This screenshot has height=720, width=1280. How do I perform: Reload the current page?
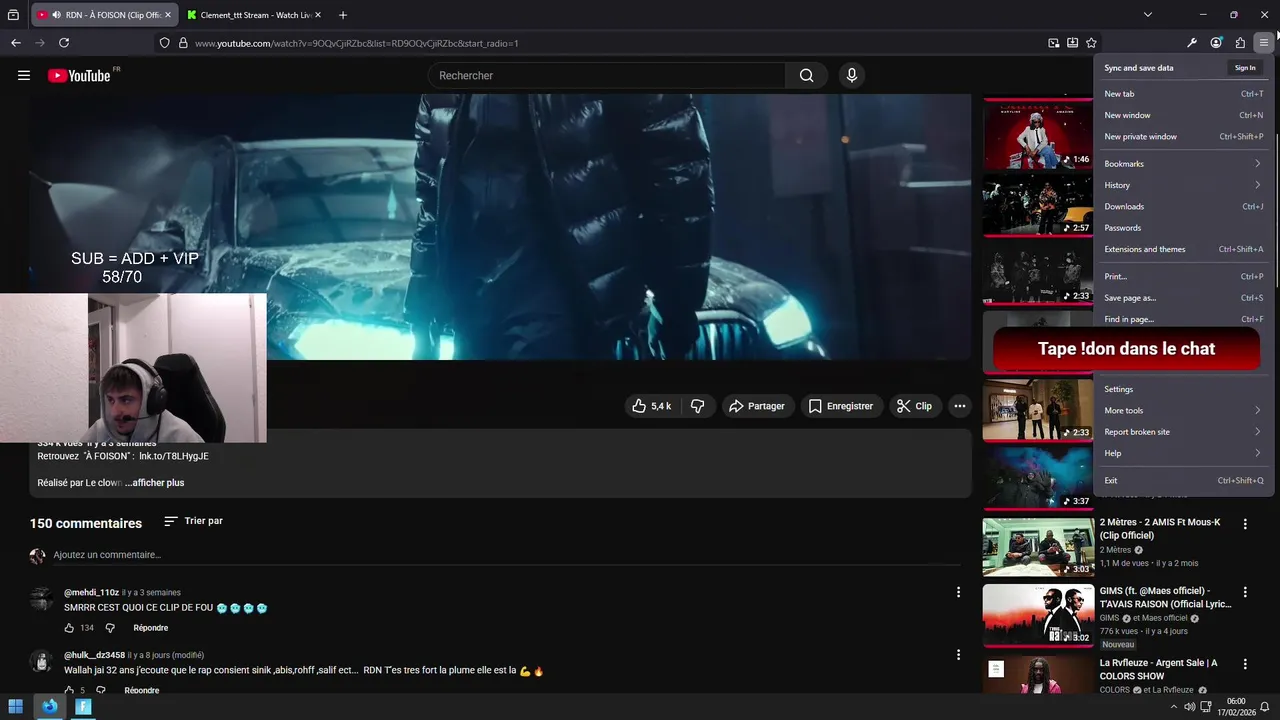64,43
